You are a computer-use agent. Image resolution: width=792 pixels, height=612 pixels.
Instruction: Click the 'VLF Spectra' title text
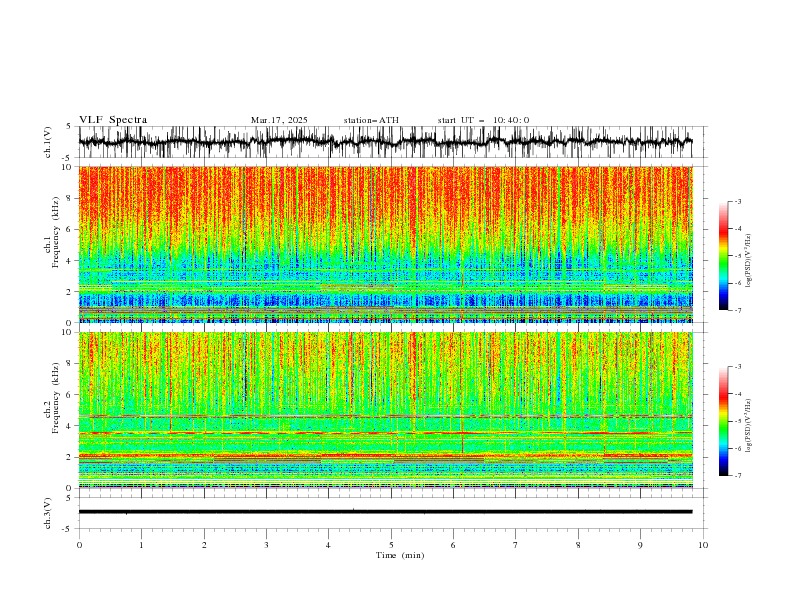113,120
